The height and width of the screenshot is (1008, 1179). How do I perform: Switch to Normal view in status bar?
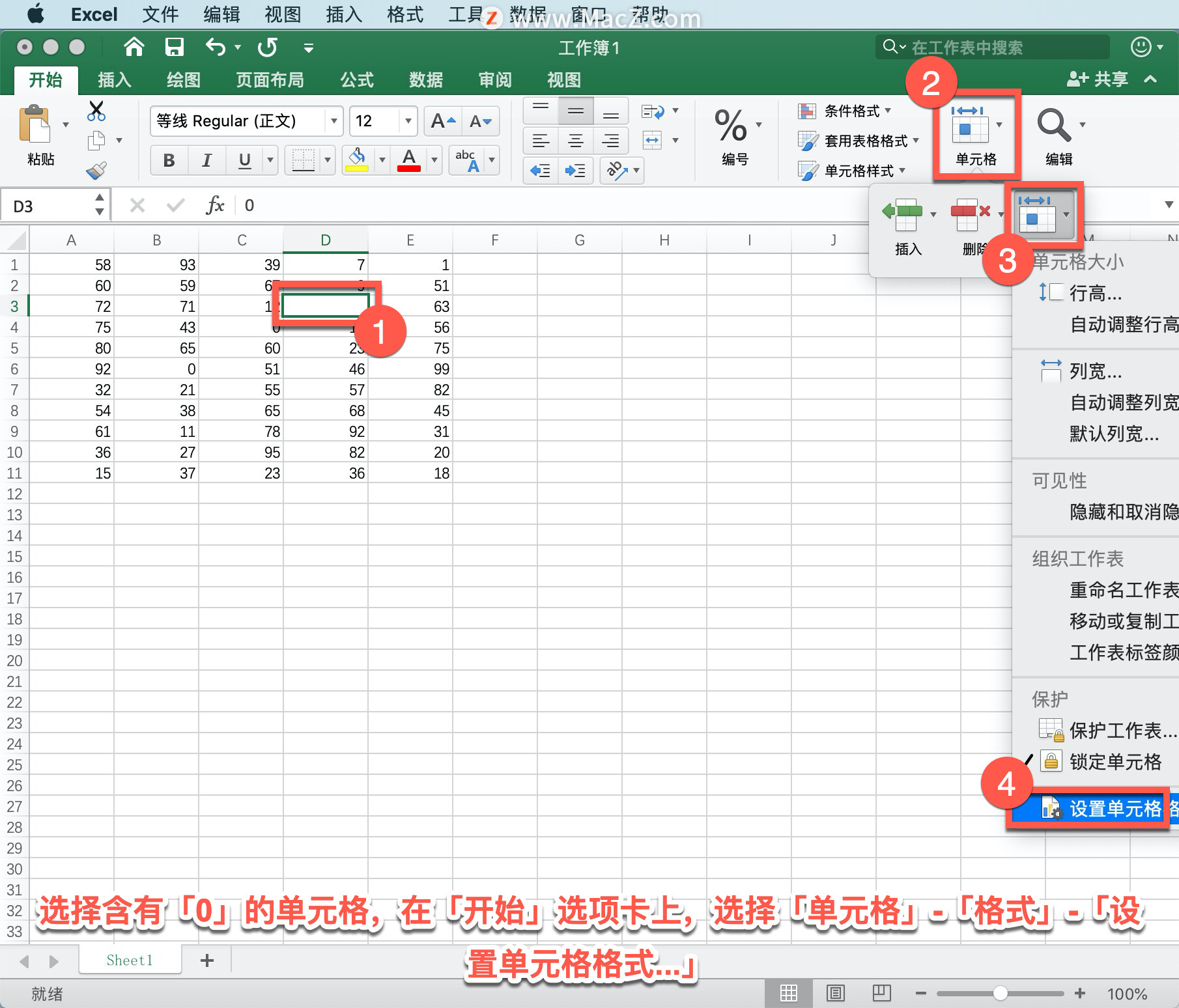point(789,993)
